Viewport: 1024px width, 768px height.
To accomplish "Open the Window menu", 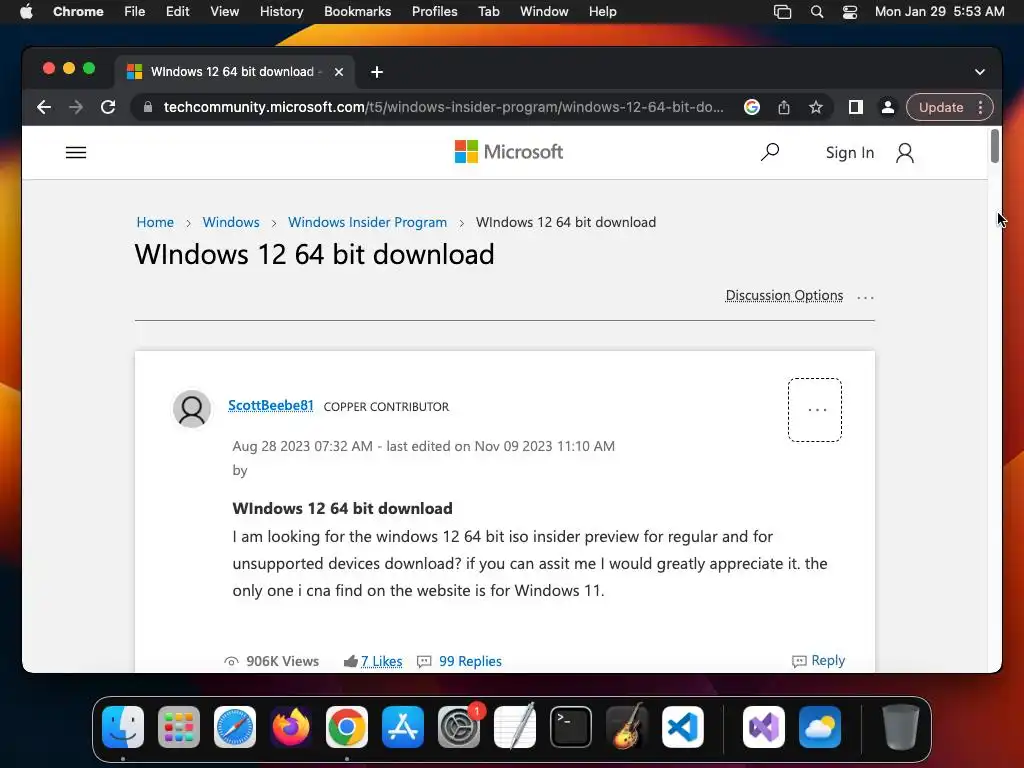I will point(544,12).
